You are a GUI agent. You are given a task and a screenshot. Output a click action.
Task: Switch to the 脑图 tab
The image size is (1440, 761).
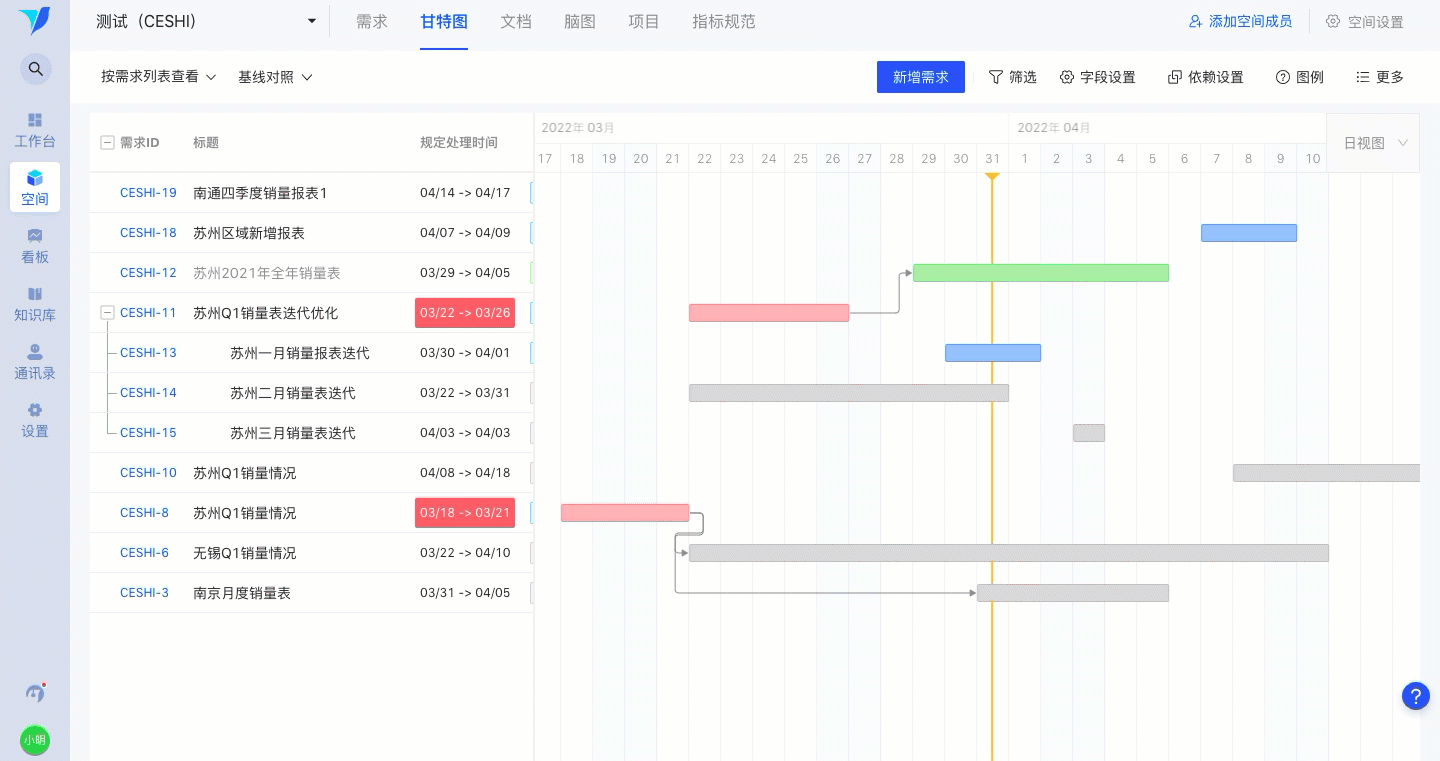[x=580, y=21]
